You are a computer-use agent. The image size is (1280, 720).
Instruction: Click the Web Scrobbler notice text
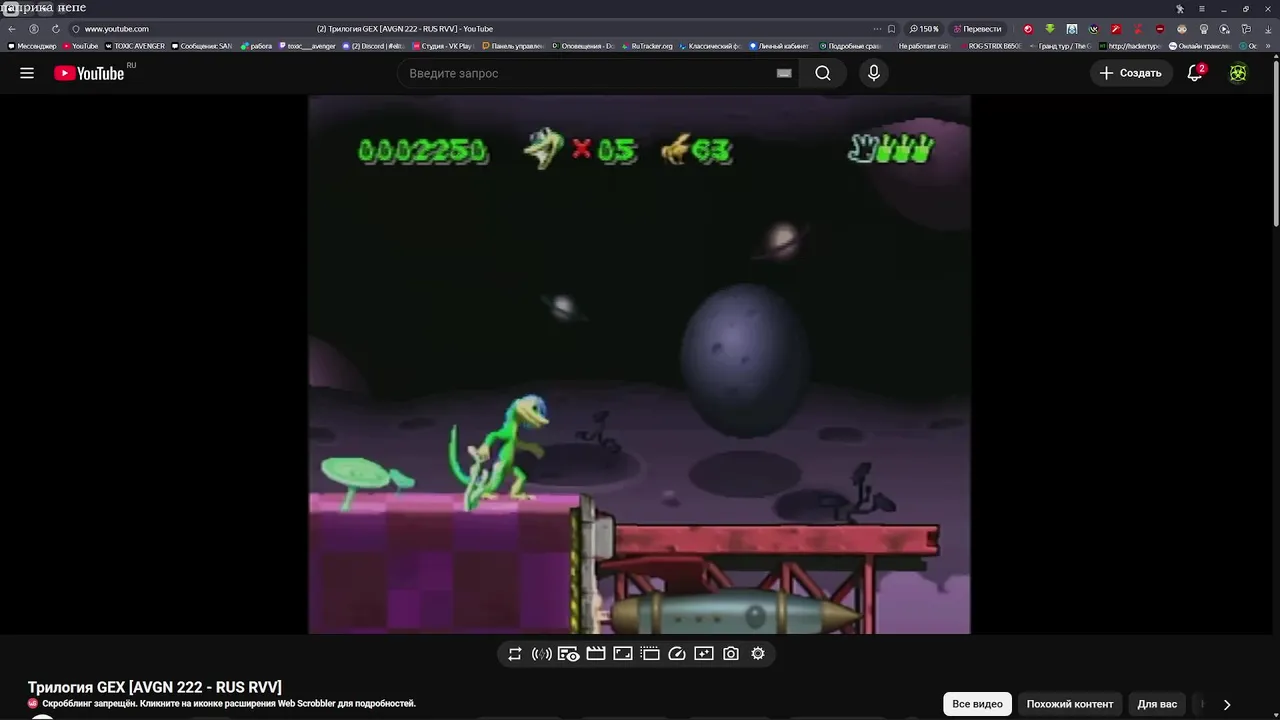pyautogui.click(x=229, y=704)
